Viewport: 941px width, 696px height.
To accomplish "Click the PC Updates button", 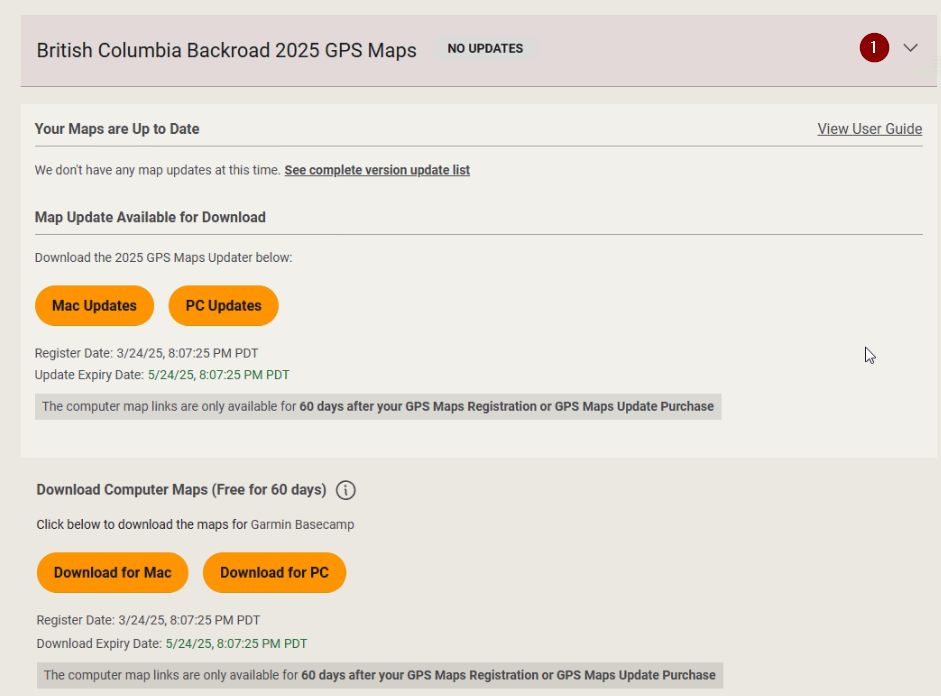I will (223, 305).
